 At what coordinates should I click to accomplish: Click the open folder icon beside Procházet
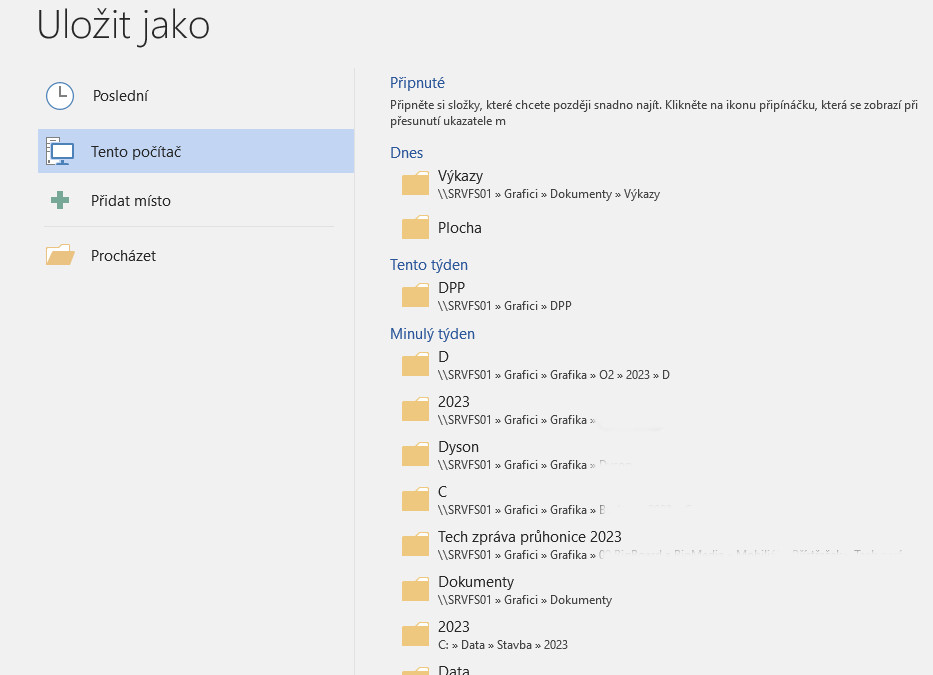(x=60, y=256)
